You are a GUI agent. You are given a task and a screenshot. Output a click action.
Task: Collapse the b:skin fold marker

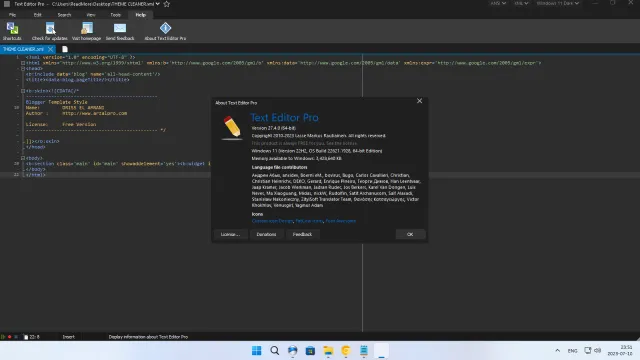pyautogui.click(x=23, y=91)
